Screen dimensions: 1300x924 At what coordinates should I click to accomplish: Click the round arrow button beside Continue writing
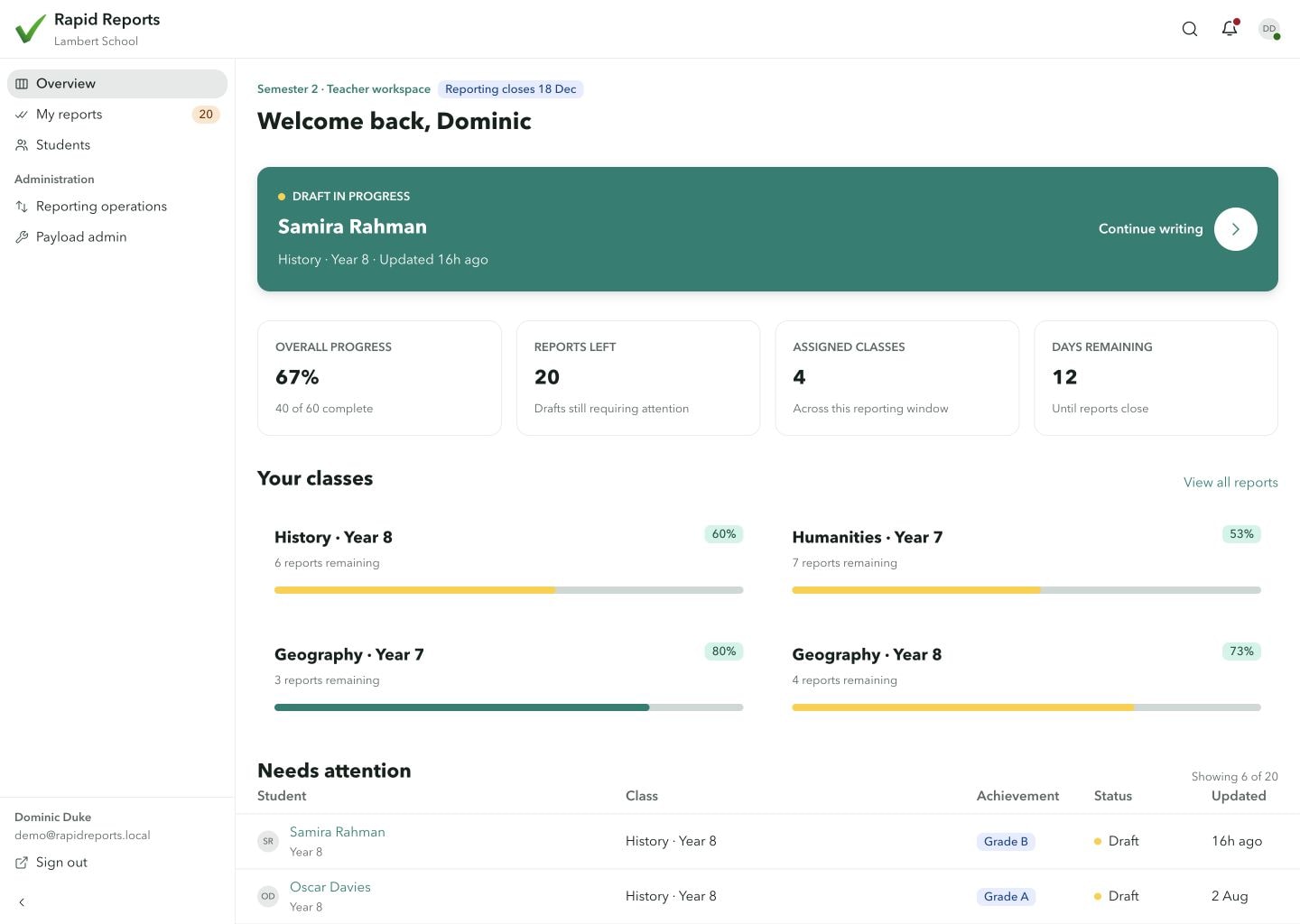(x=1236, y=229)
